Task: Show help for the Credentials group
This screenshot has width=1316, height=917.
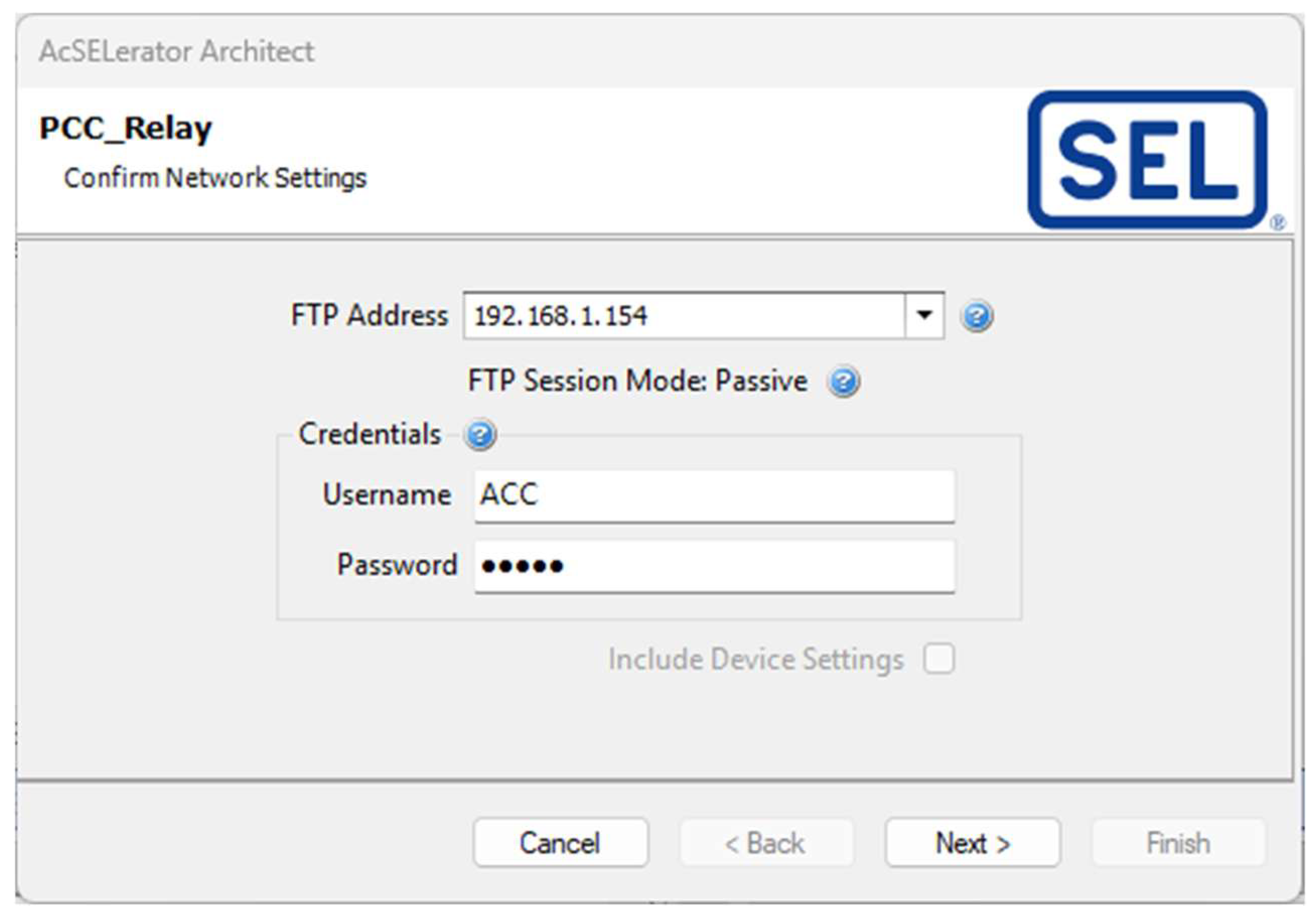Action: coord(480,435)
